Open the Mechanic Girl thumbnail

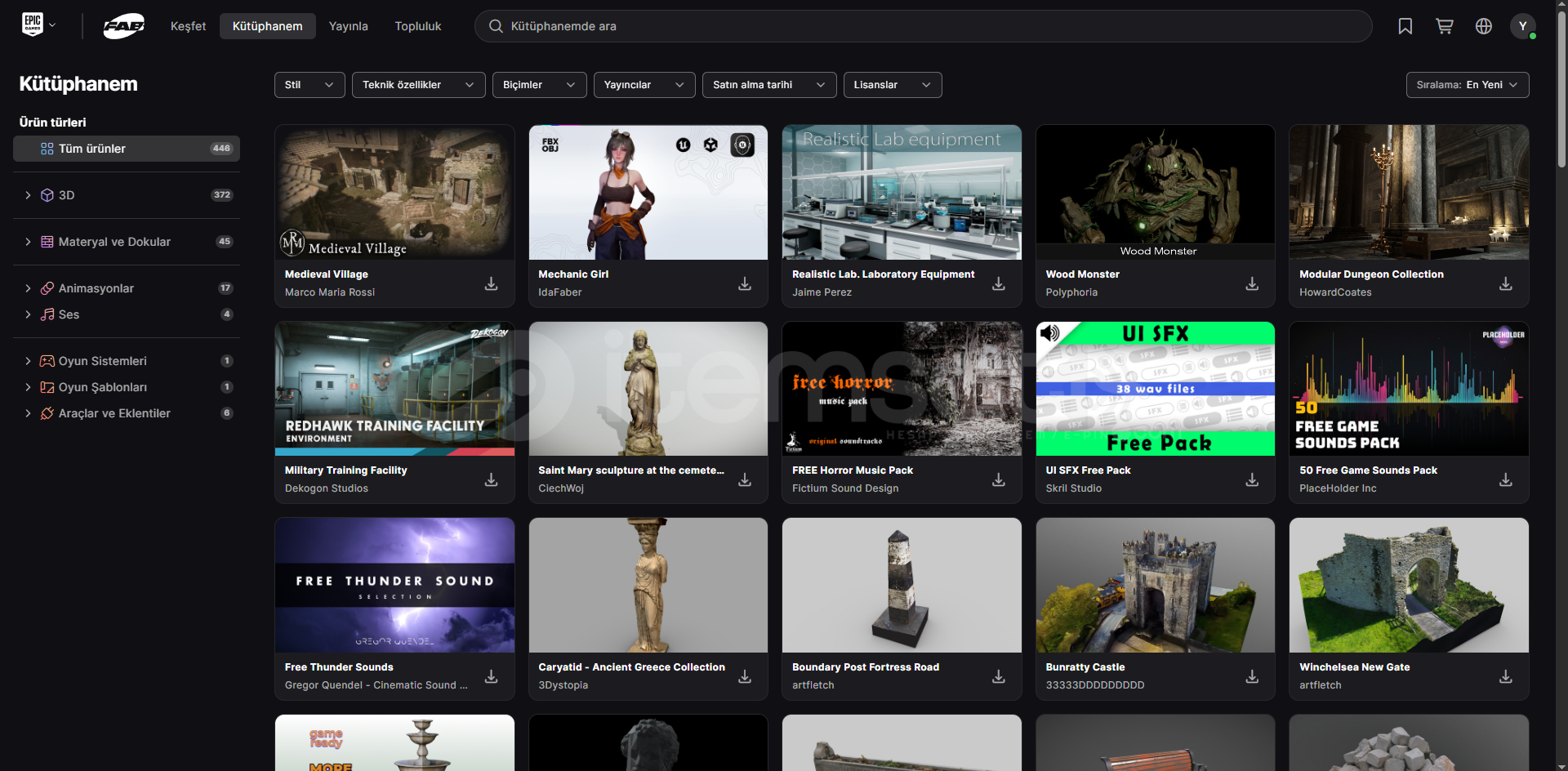648,193
